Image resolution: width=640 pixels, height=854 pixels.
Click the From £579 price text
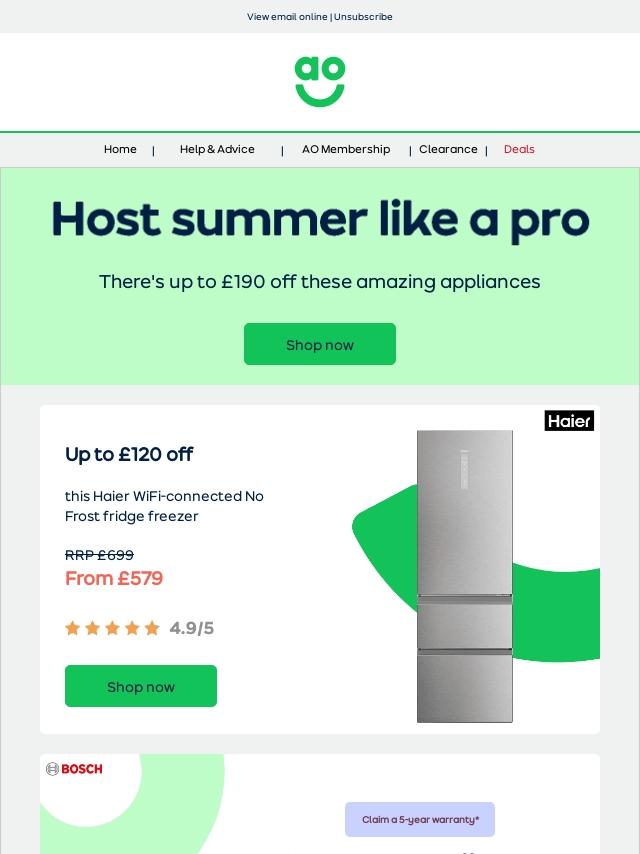pyautogui.click(x=114, y=578)
